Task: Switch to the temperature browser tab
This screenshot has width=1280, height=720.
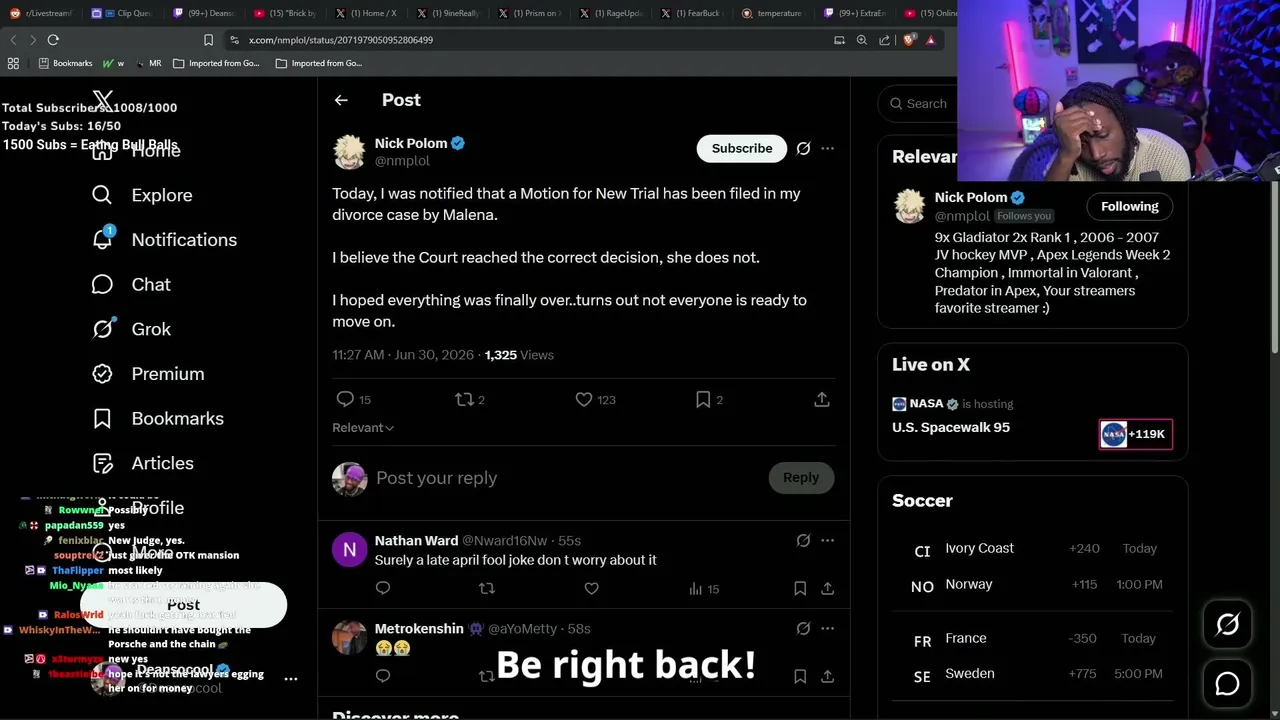Action: 774,13
